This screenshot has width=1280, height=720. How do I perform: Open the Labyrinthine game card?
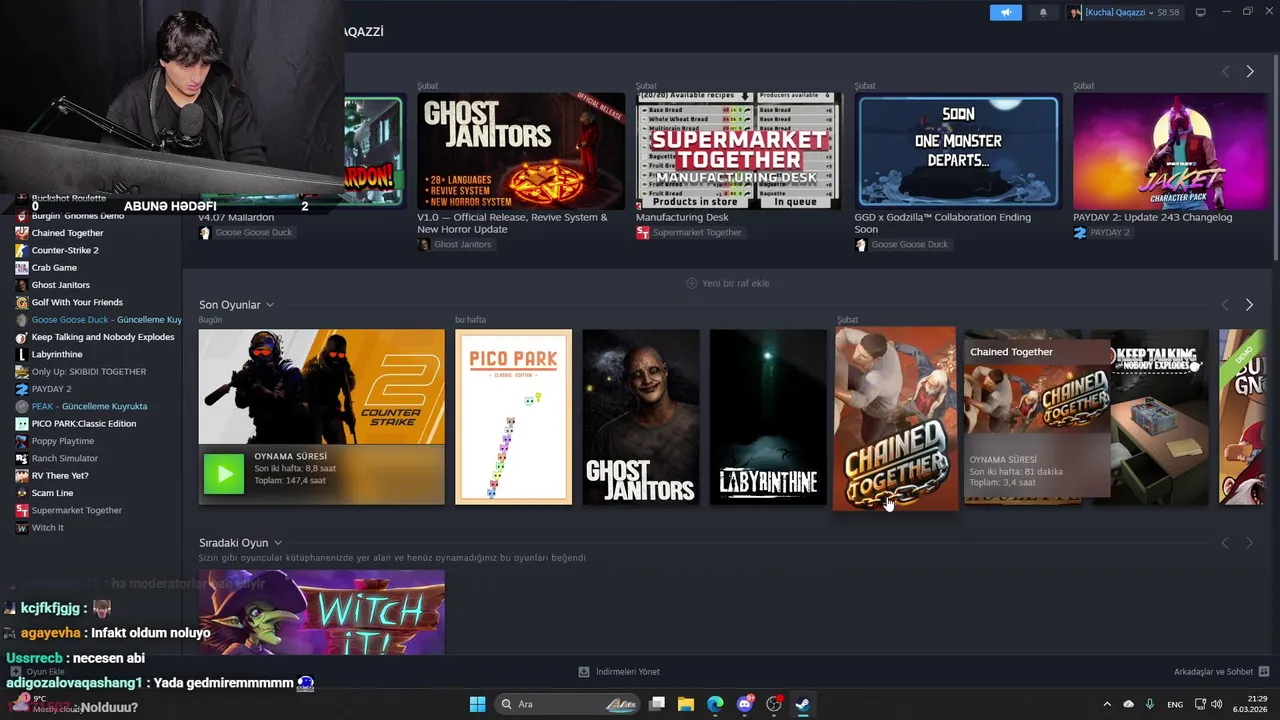[768, 417]
